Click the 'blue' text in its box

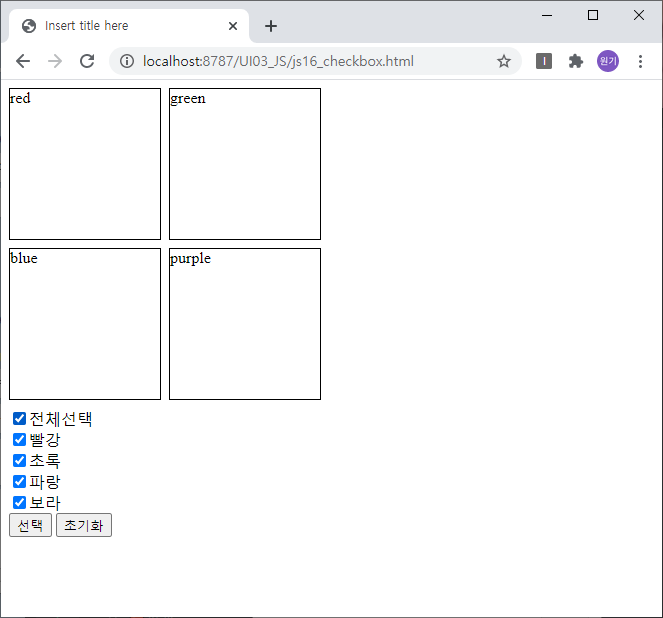click(24, 258)
